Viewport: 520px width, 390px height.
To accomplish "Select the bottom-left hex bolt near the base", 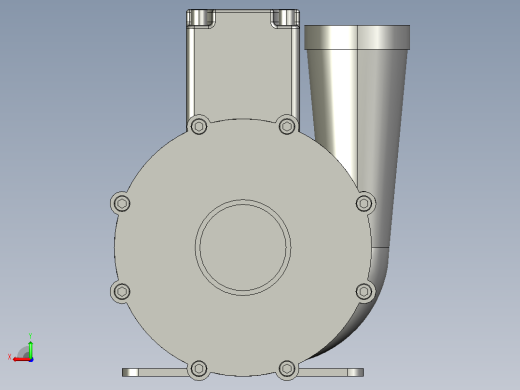I will 199,369.
